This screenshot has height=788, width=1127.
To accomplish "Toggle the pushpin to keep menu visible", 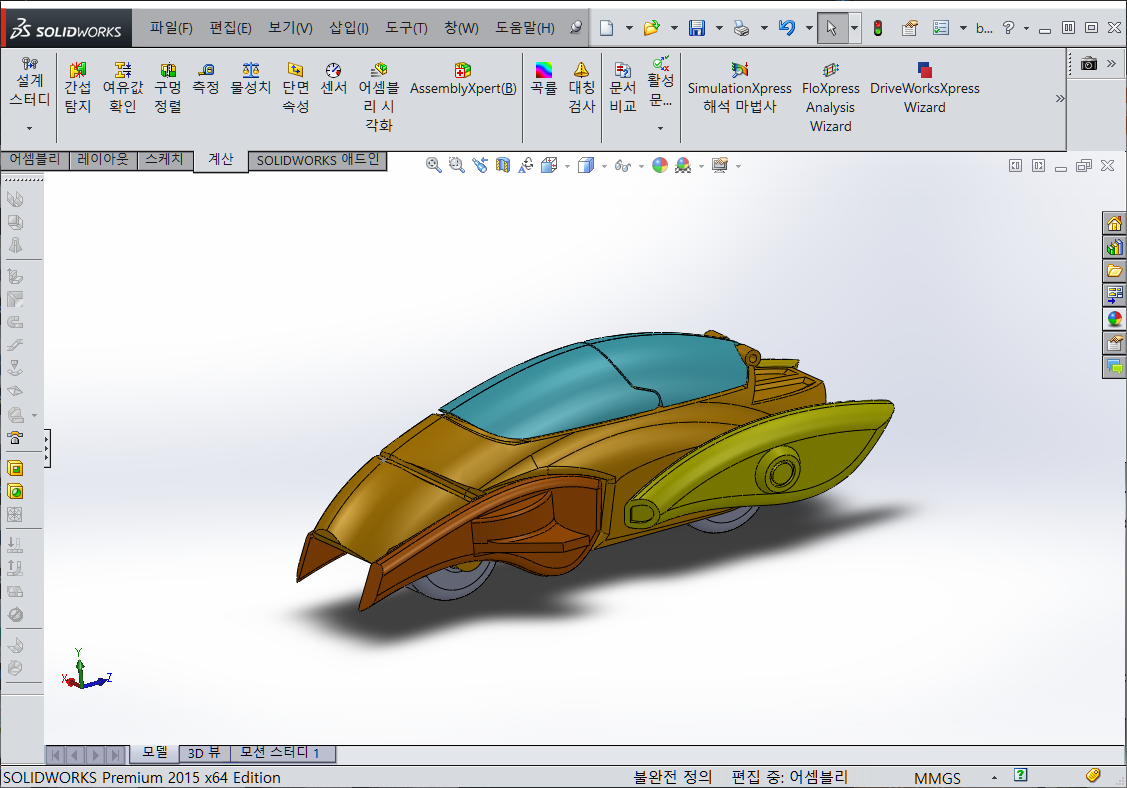I will [x=576, y=27].
